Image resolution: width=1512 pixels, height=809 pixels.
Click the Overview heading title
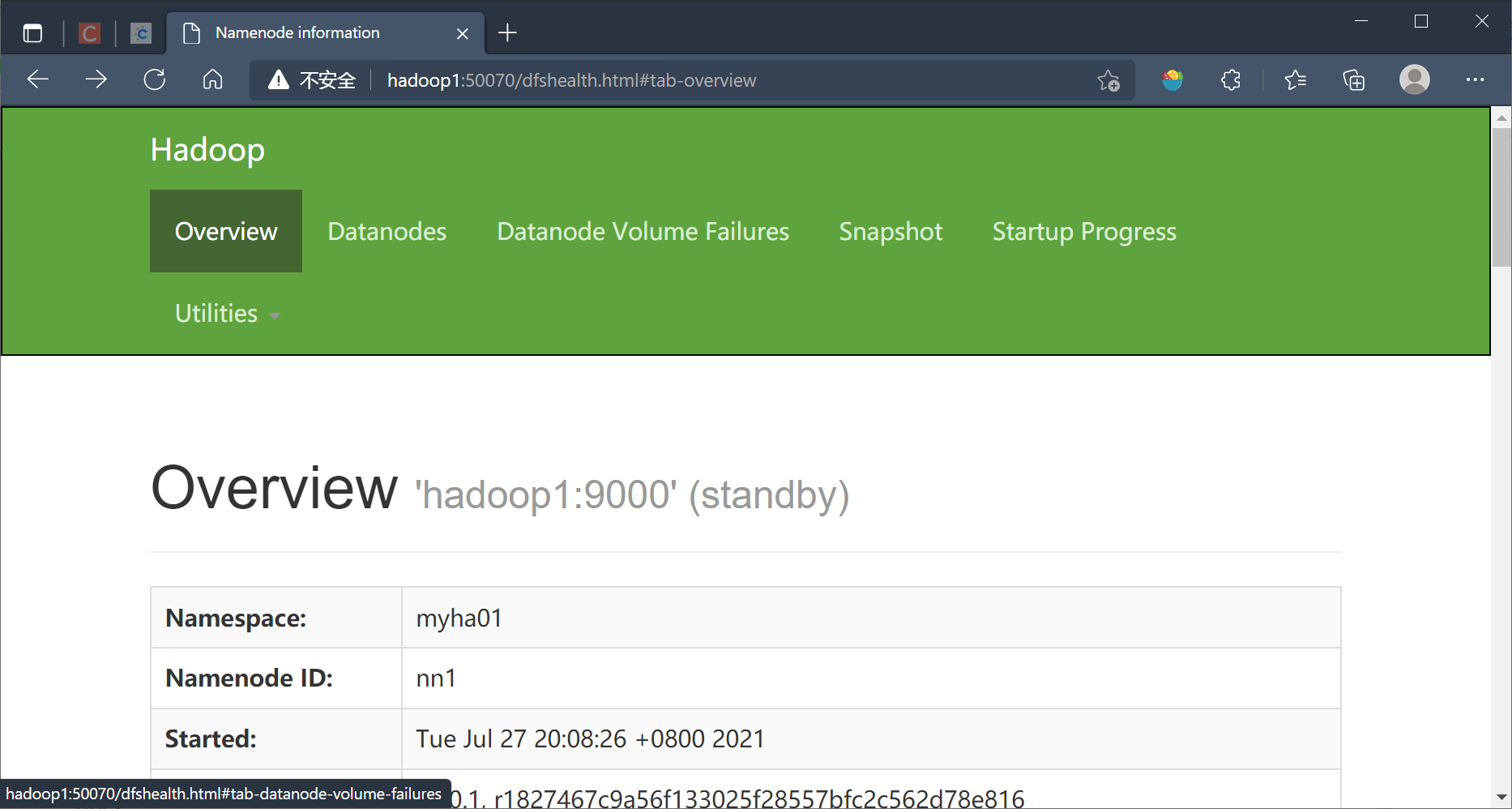tap(274, 488)
